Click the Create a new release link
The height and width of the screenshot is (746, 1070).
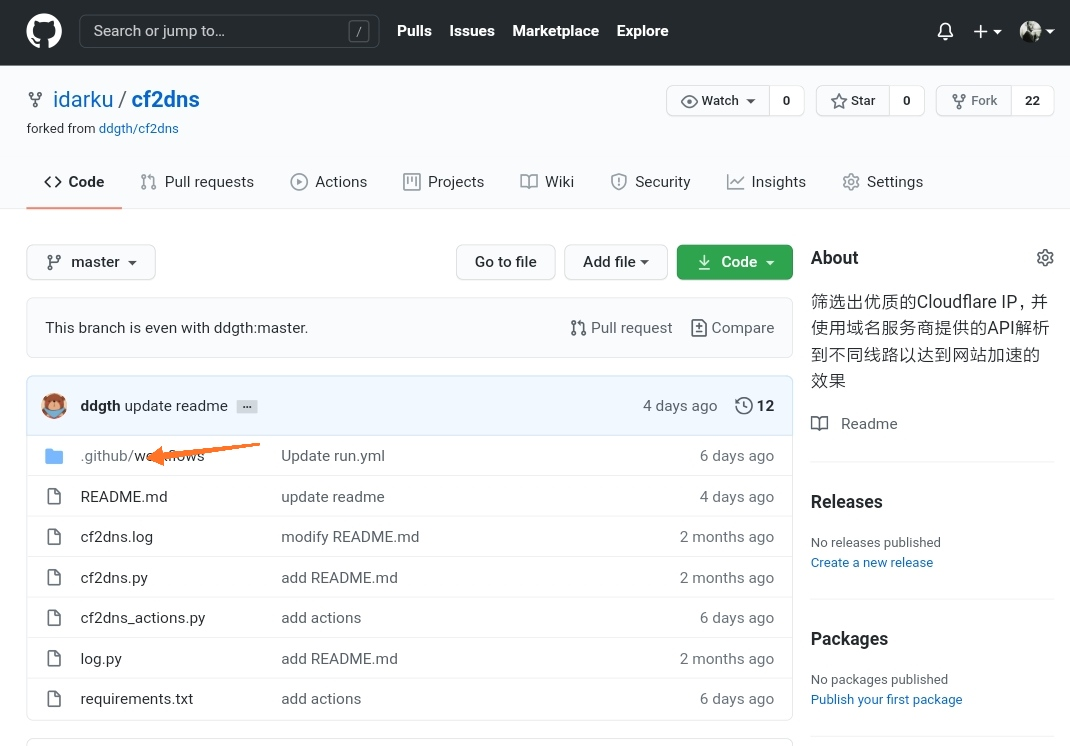coord(871,563)
